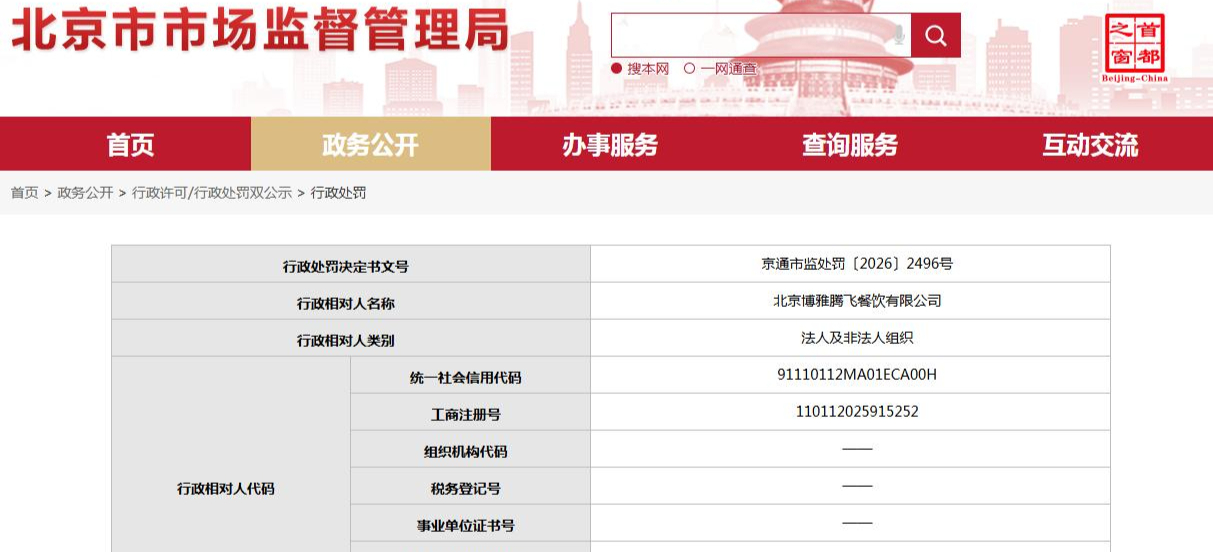Open the 政务公开 navigation tab
The width and height of the screenshot is (1213, 552).
[371, 145]
